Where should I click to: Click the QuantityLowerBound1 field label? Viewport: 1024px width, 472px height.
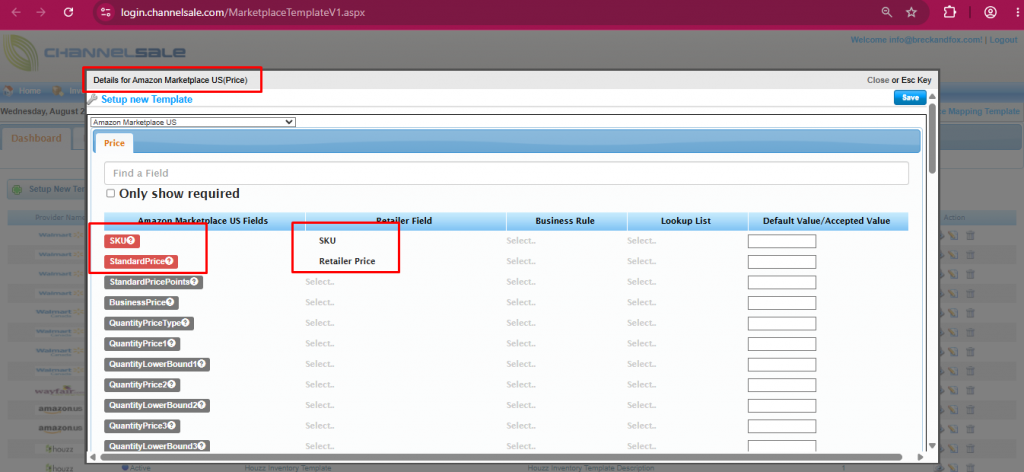(157, 364)
